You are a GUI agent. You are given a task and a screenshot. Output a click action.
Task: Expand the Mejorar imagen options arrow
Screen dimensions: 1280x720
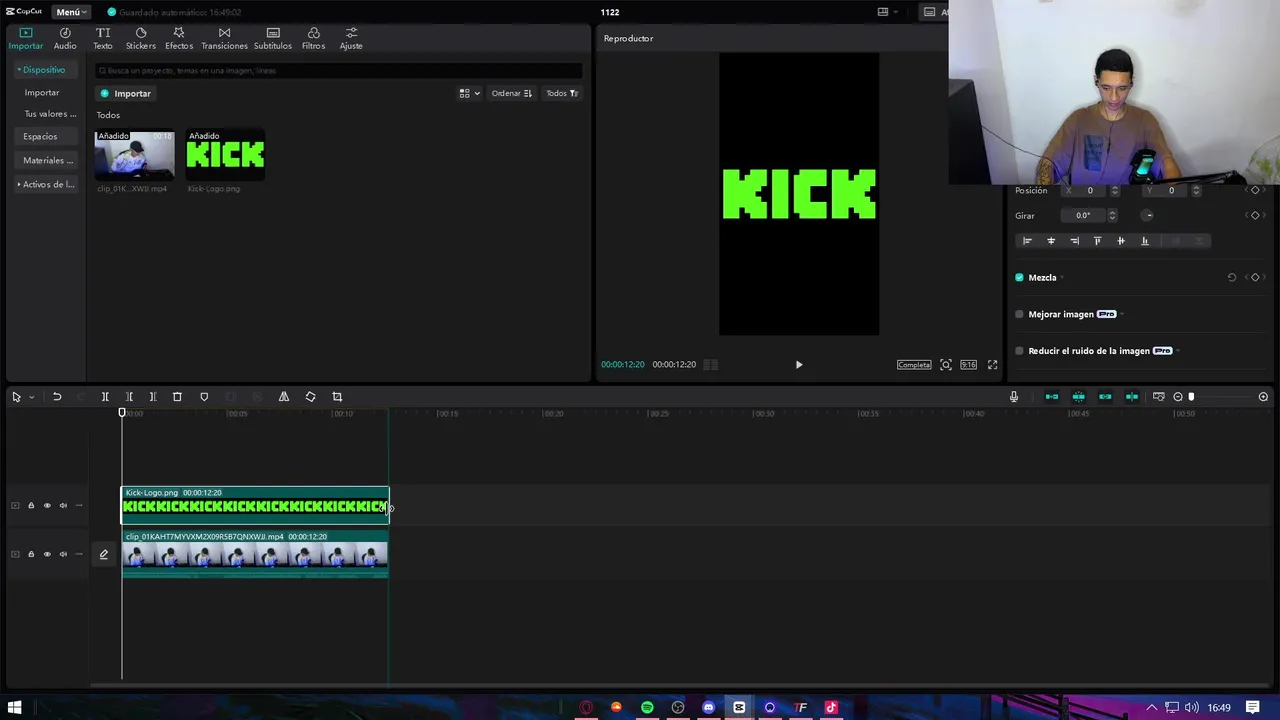point(1122,314)
